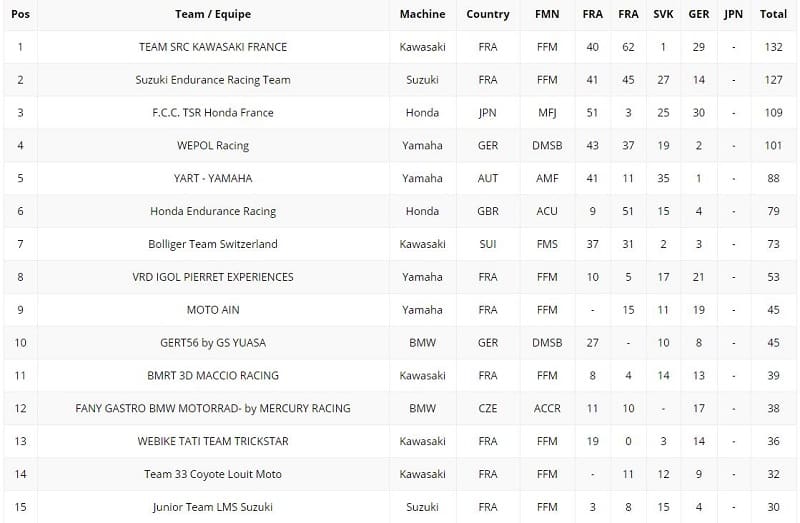This screenshot has height=523, width=800.
Task: Open Junior Team LMS Suzuki entry
Action: [212, 507]
